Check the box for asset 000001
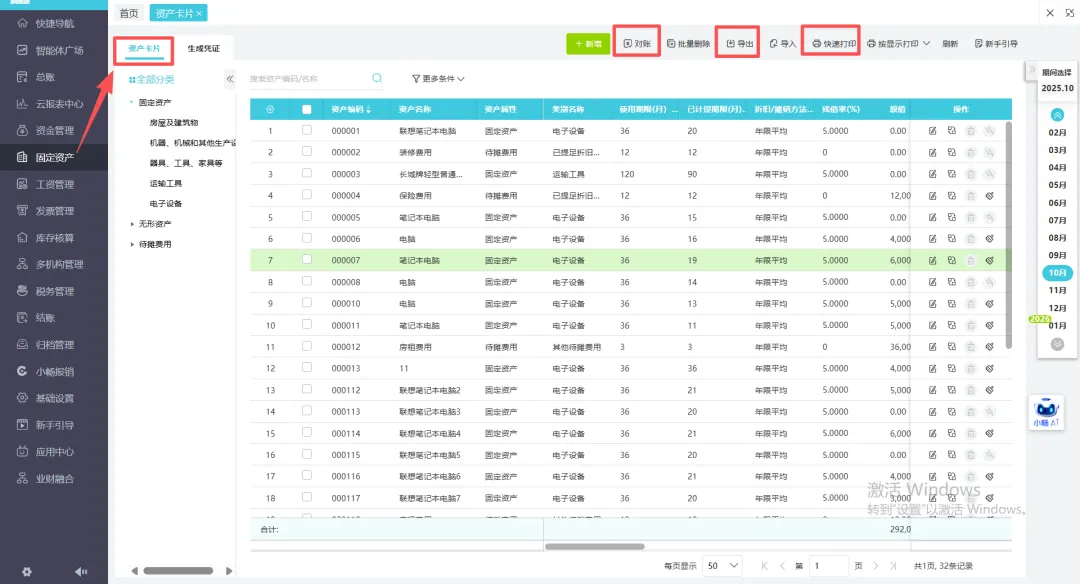 click(x=307, y=130)
